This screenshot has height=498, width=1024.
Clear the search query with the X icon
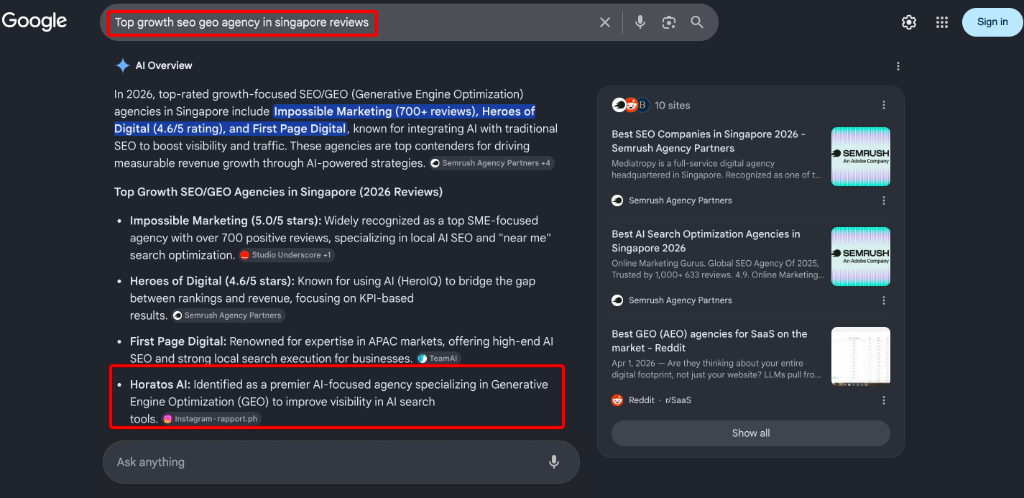pos(605,22)
